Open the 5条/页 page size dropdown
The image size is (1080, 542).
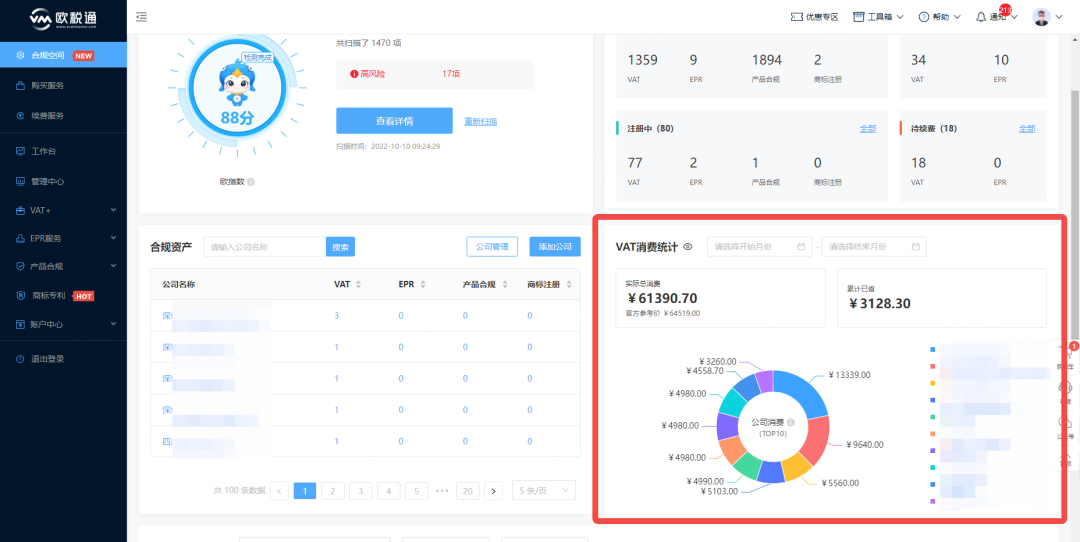click(543, 490)
